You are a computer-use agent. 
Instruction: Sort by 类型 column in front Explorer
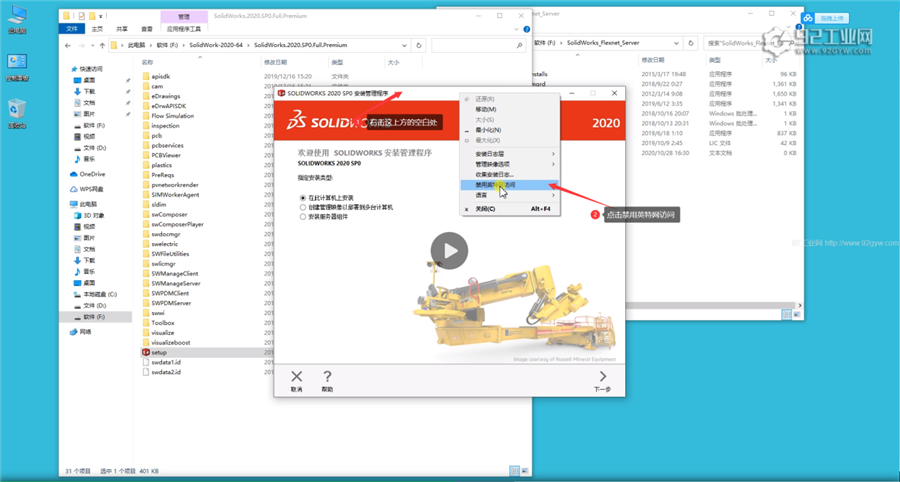pyautogui.click(x=337, y=62)
